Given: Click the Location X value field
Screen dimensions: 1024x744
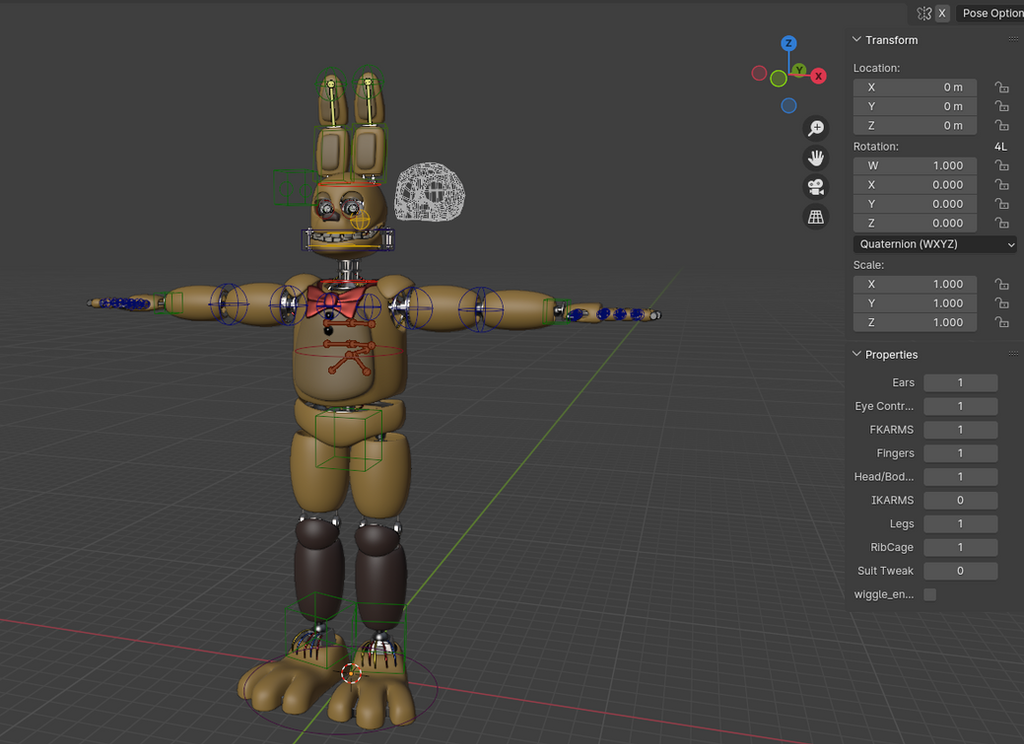Looking at the screenshot, I should [x=915, y=88].
